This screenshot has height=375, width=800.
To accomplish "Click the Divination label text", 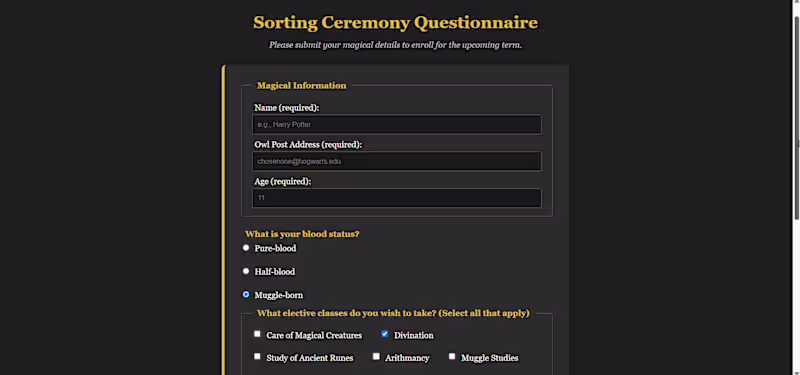I will [x=414, y=336].
